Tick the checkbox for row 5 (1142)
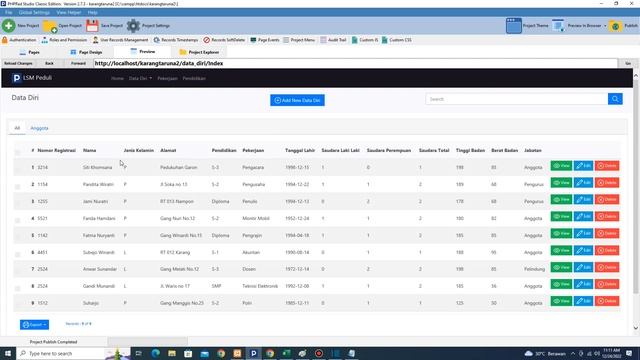 click(x=18, y=237)
